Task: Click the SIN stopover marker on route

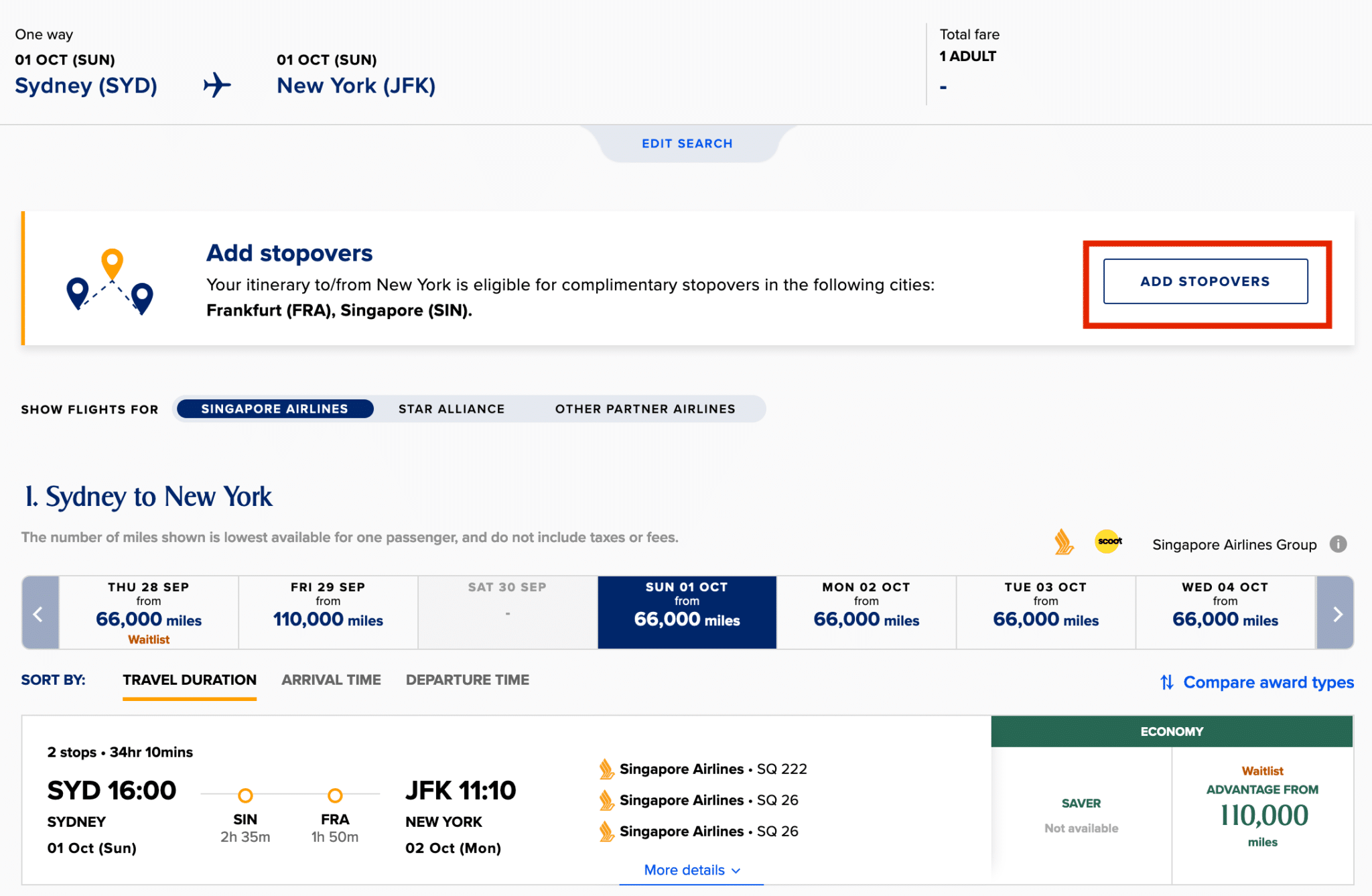Action: click(245, 795)
